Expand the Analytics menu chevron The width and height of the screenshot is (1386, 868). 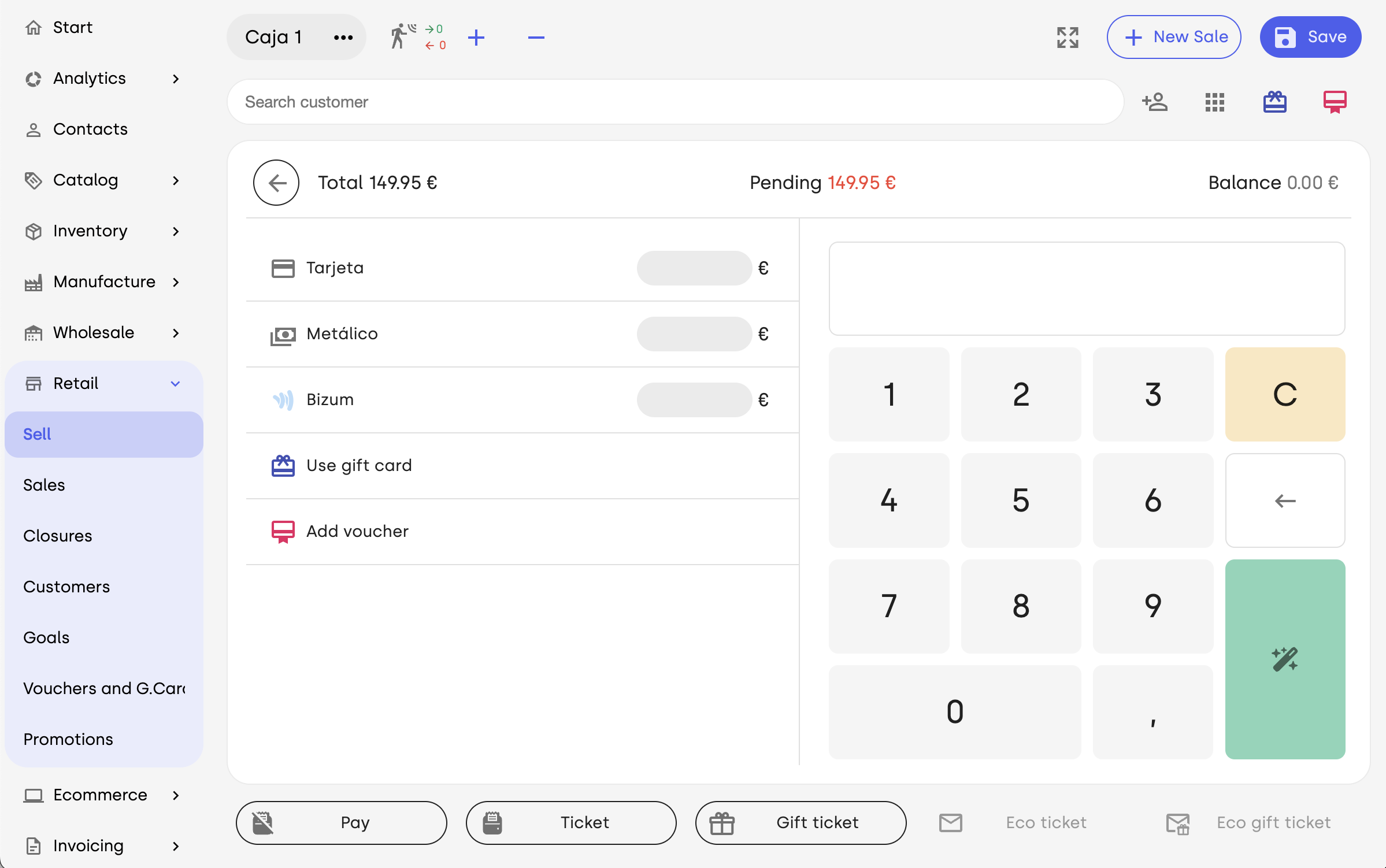click(x=176, y=79)
